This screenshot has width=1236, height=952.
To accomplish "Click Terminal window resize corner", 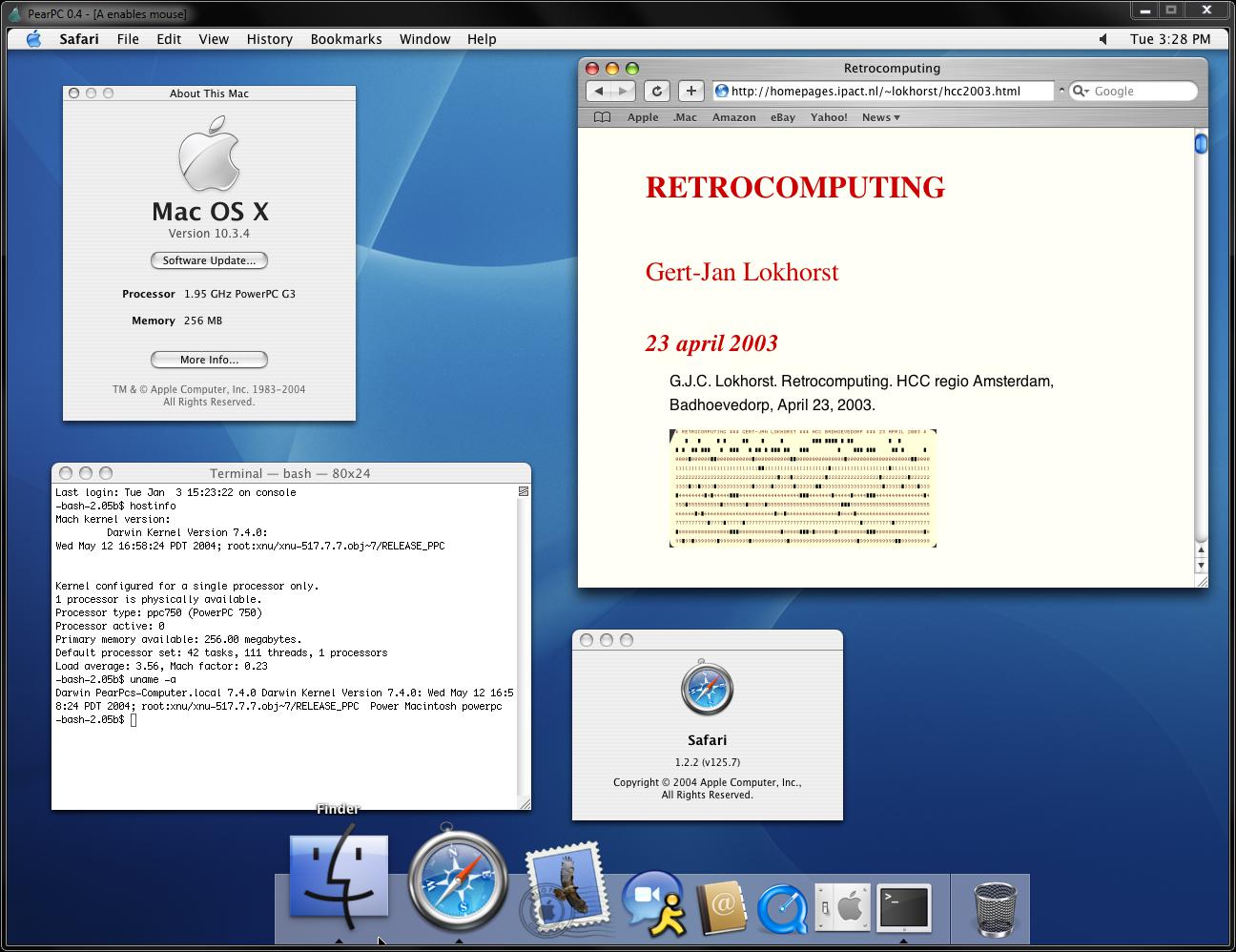I will click(524, 803).
